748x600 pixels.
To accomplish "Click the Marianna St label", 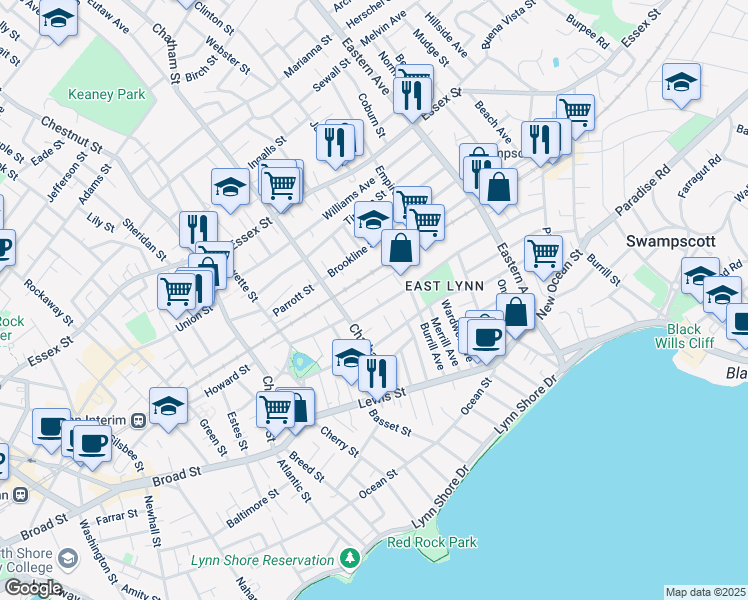I will [x=308, y=56].
